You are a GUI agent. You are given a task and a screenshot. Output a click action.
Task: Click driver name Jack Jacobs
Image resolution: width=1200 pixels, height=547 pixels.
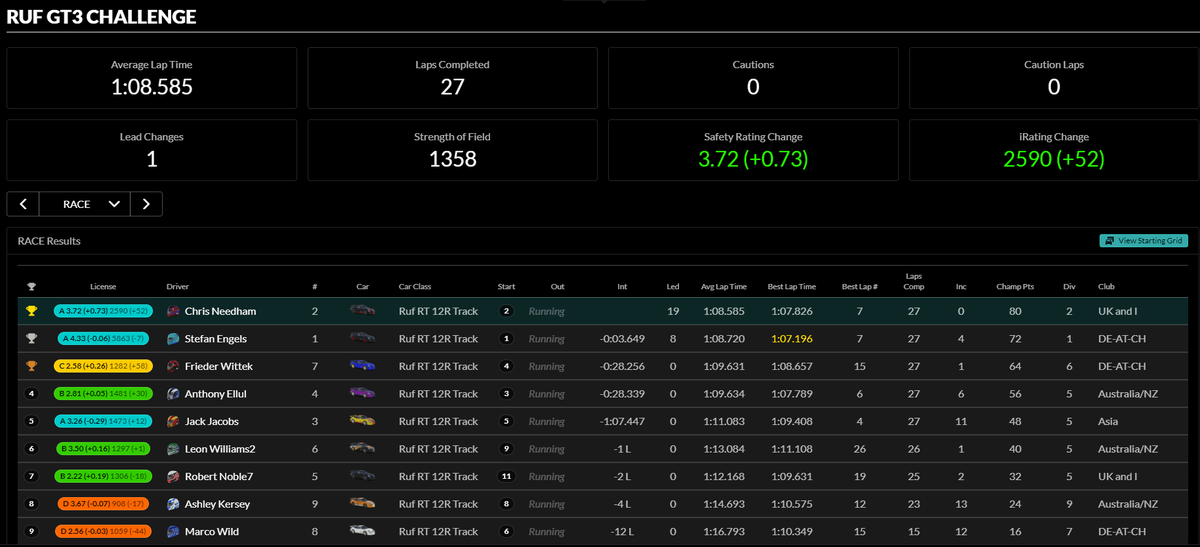tap(212, 421)
